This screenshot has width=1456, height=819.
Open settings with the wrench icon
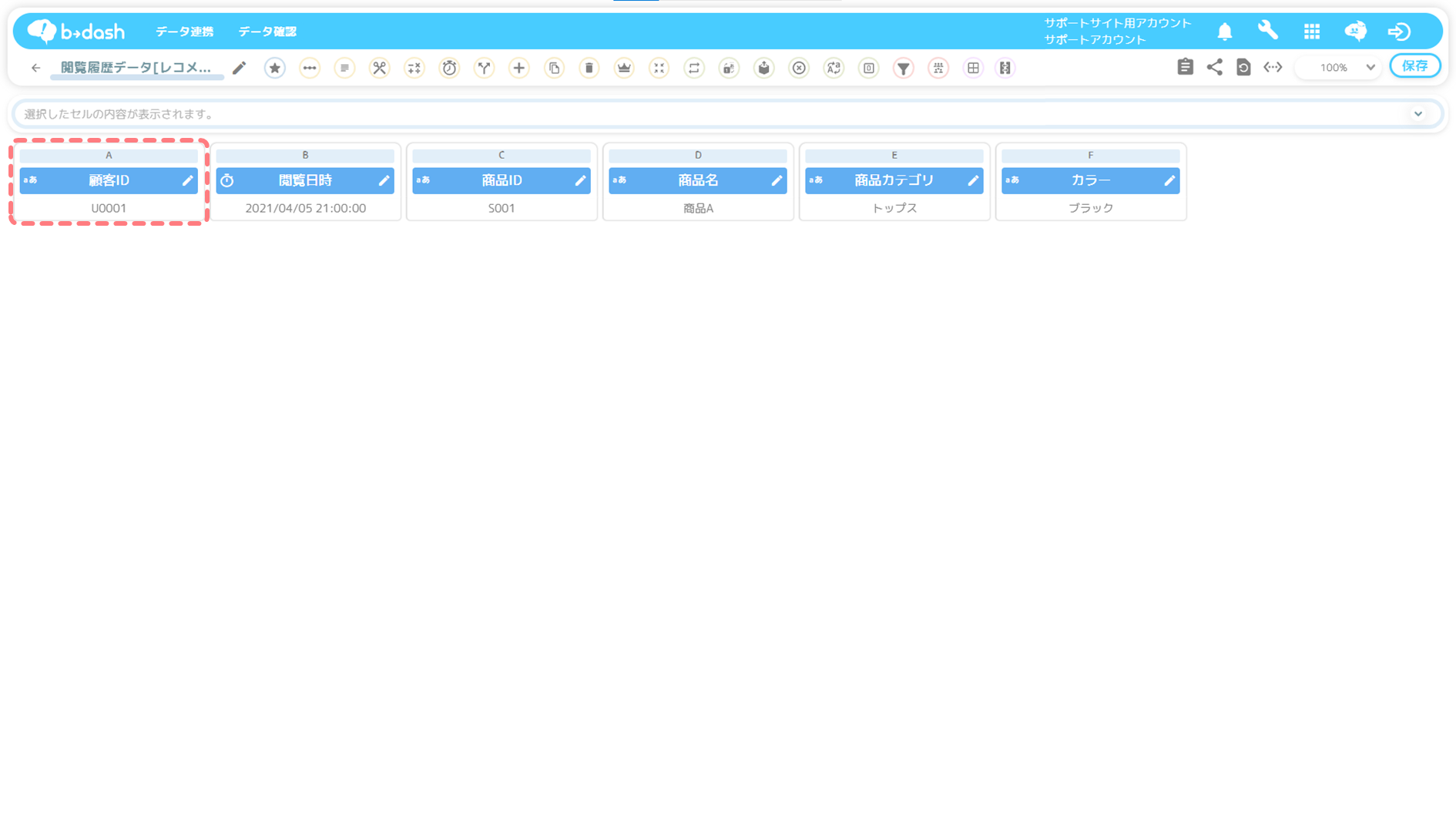tap(1268, 31)
